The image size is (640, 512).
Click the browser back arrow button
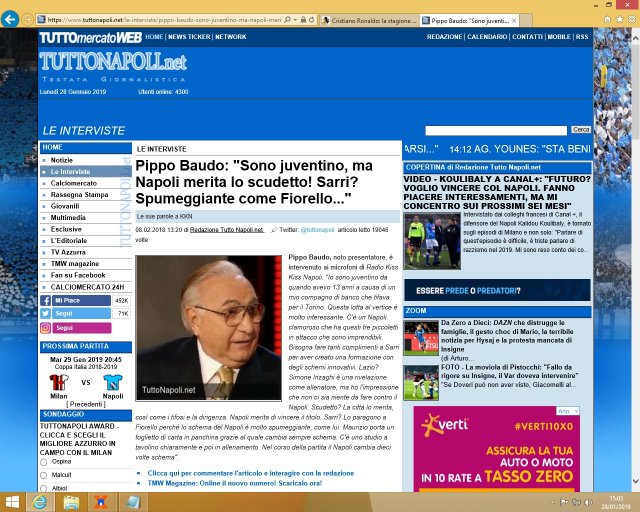(10, 19)
